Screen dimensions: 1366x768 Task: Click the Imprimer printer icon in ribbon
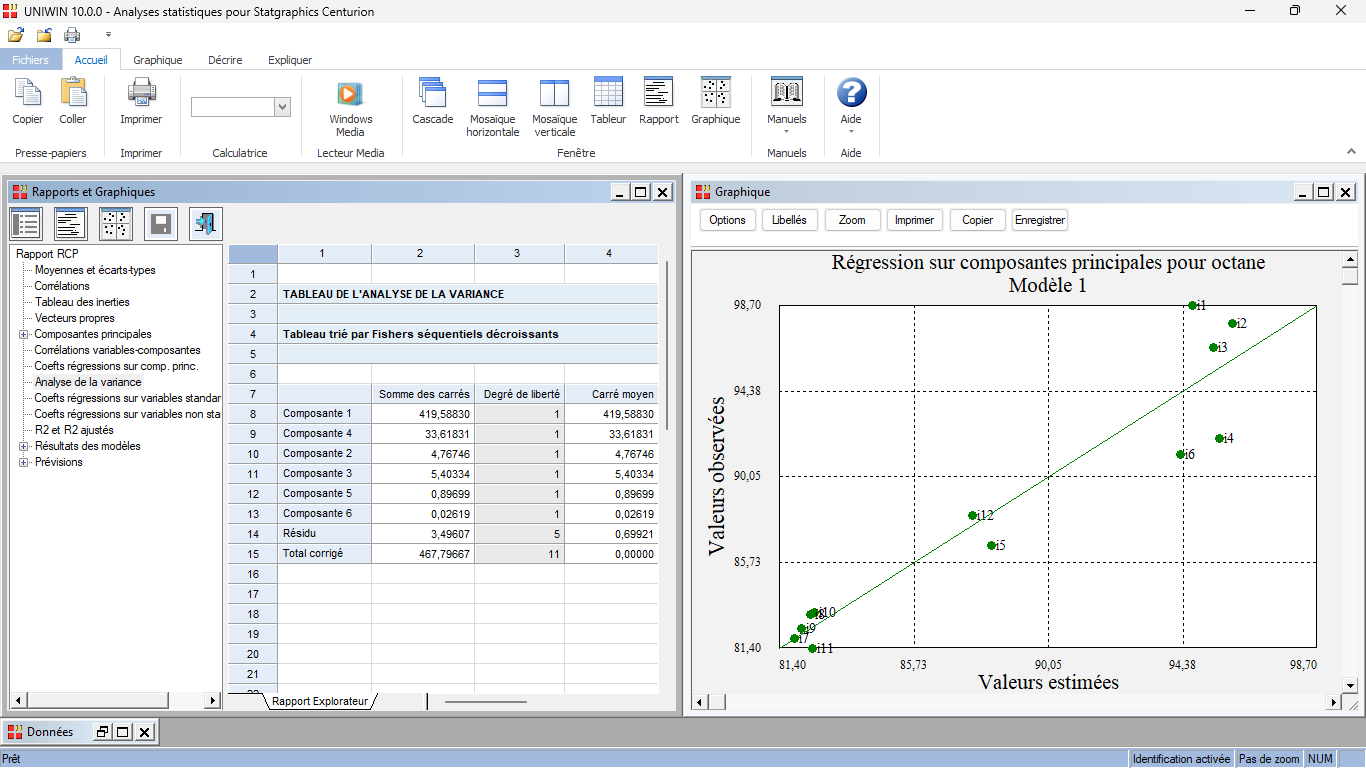(141, 93)
